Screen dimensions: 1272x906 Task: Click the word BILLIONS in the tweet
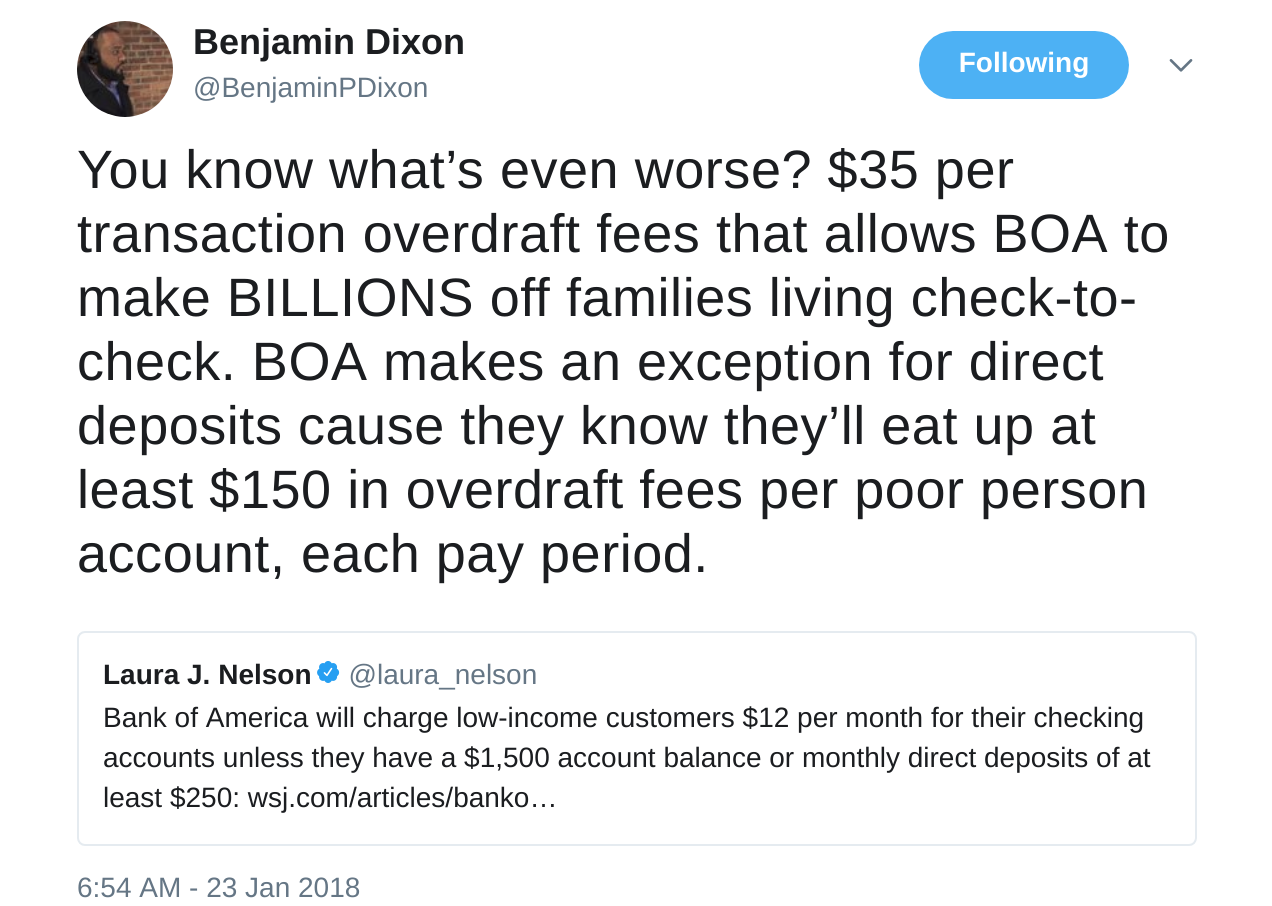[350, 298]
